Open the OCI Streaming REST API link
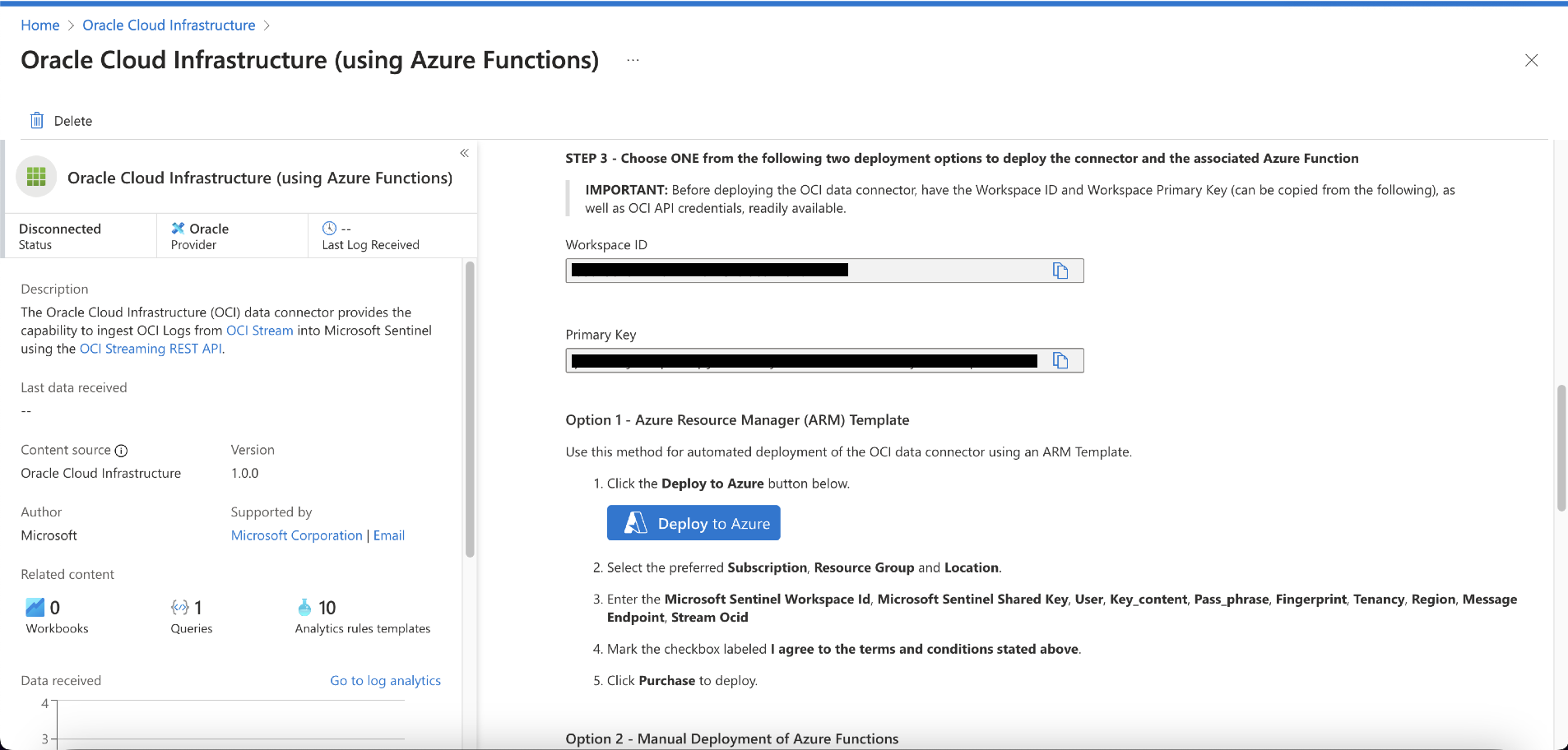 point(151,349)
